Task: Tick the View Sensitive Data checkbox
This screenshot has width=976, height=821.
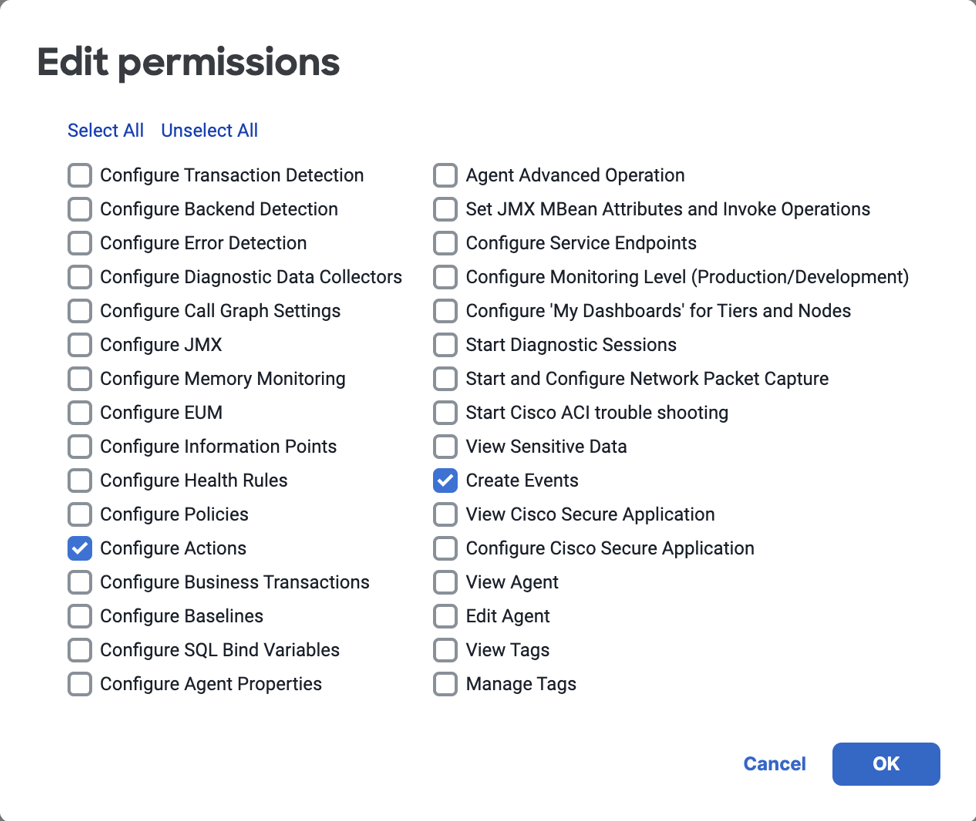Action: 446,447
